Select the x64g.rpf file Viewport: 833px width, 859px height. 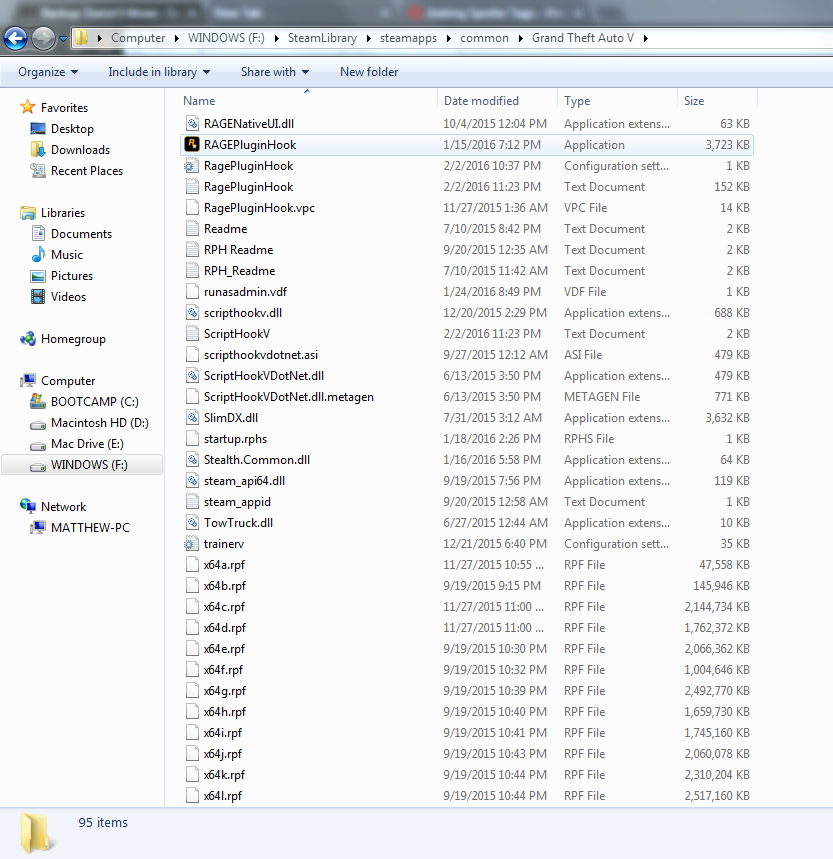[467, 691]
